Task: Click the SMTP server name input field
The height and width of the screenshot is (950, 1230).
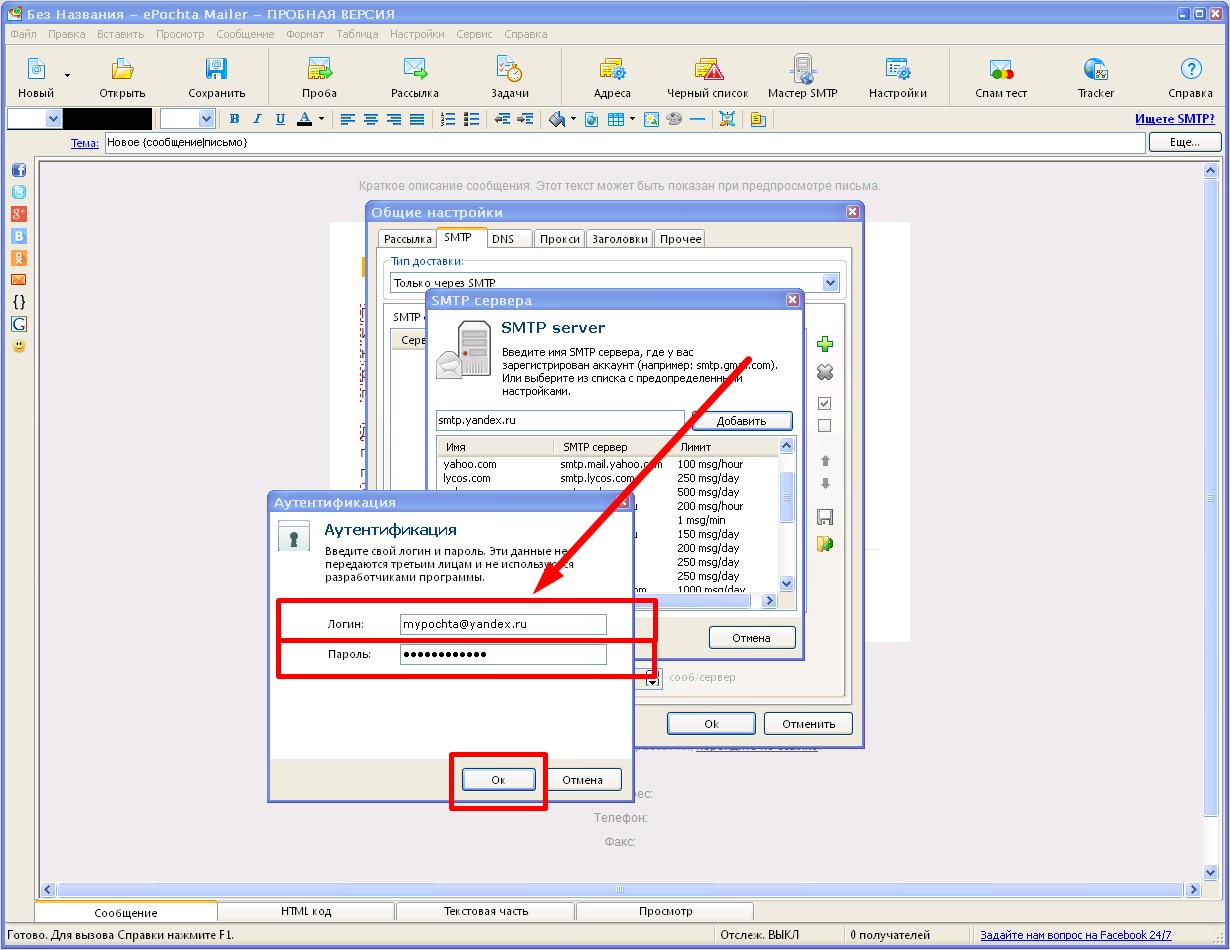Action: coord(560,420)
